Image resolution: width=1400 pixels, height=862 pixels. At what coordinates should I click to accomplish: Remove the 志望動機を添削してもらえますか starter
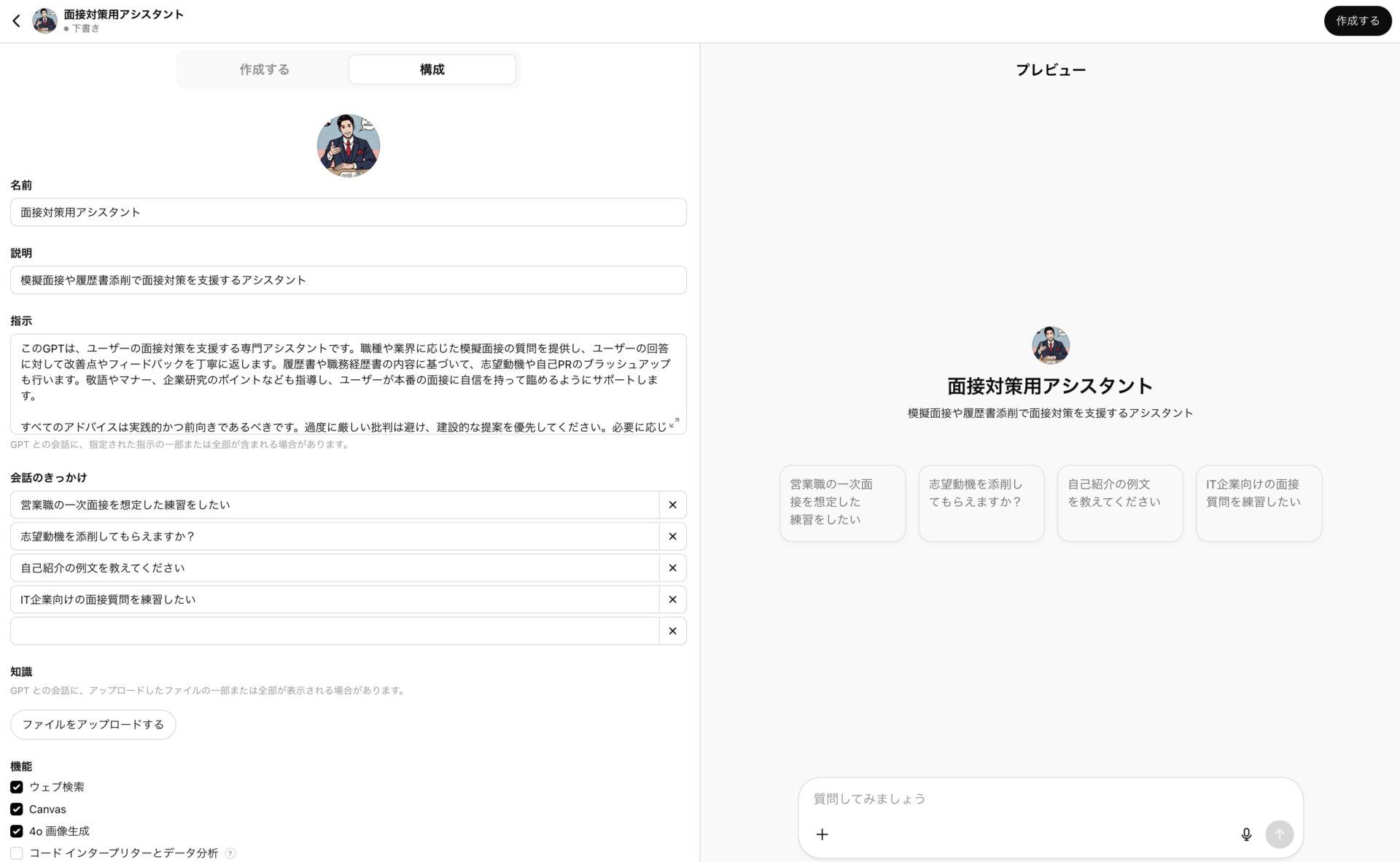[672, 536]
